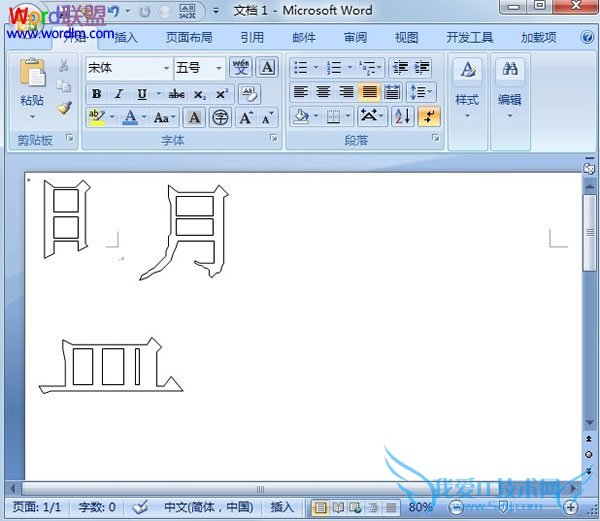The width and height of the screenshot is (600, 521).
Task: Open the bullets list dropdown arrow
Action: pos(316,68)
